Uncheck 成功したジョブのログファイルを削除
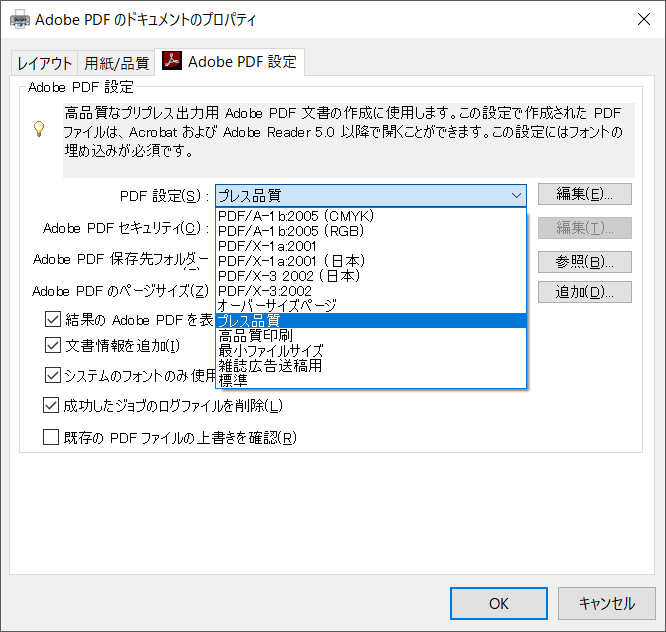The height and width of the screenshot is (632, 666). click(51, 406)
